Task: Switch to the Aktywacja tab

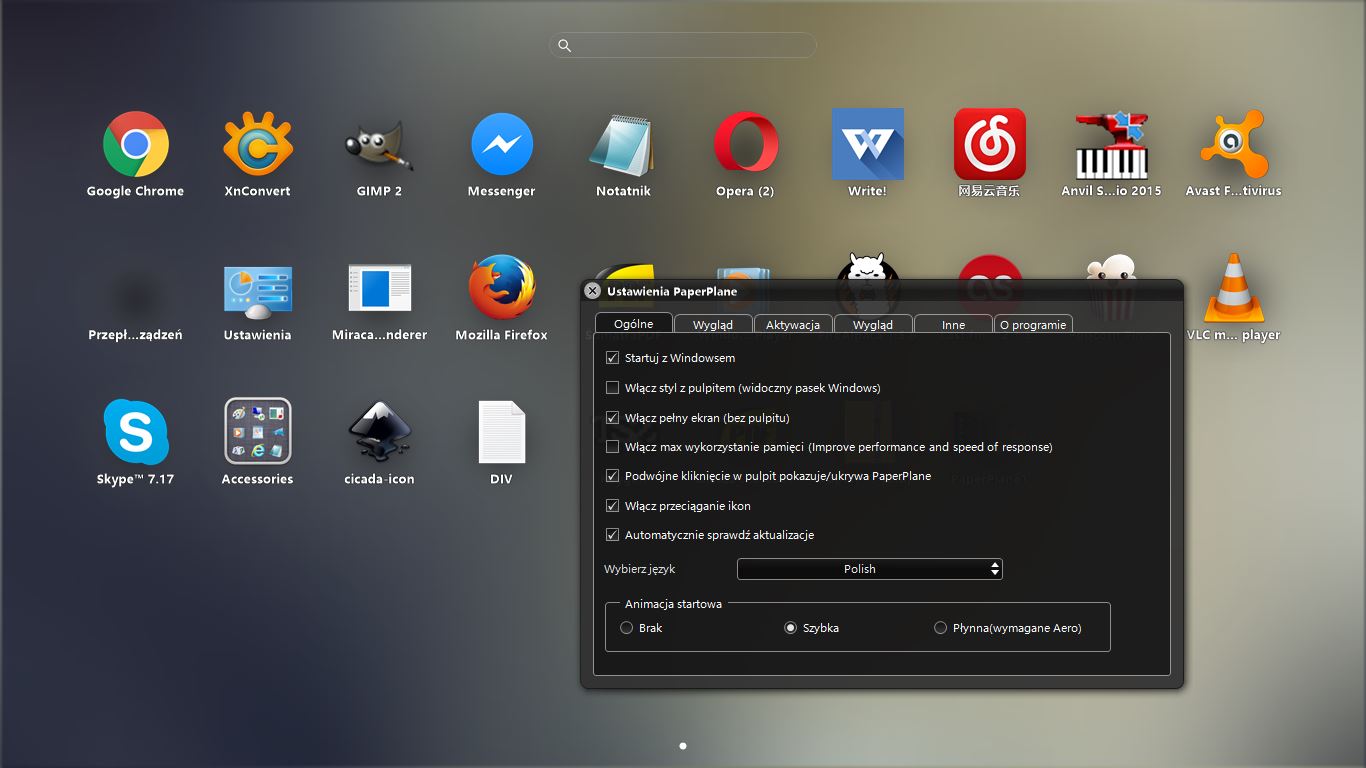Action: pyautogui.click(x=793, y=325)
